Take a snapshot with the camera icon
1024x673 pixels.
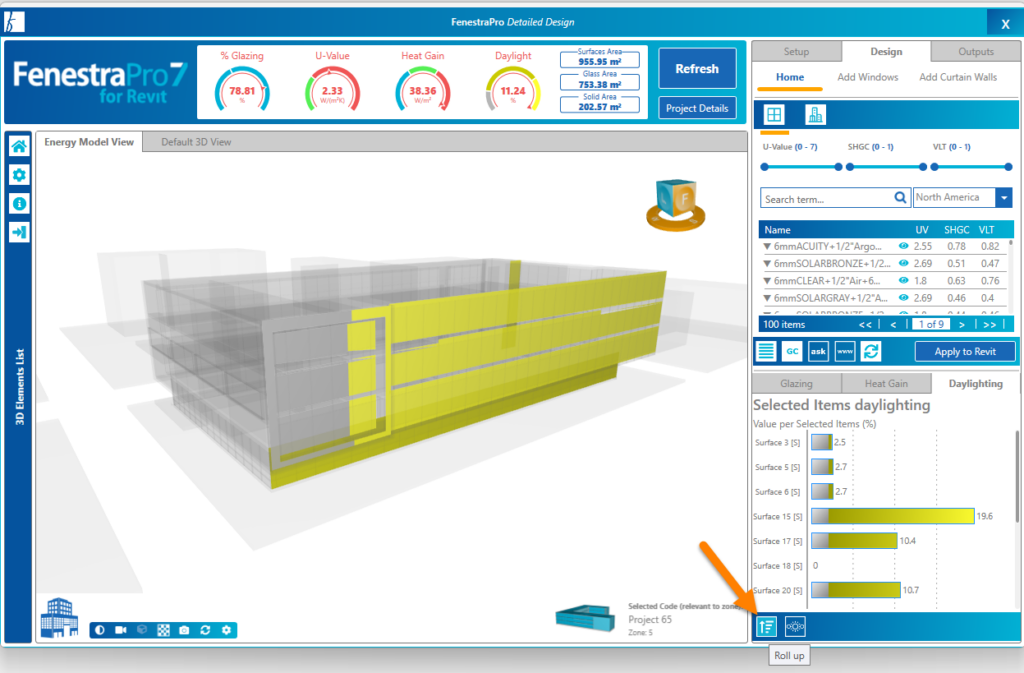184,630
